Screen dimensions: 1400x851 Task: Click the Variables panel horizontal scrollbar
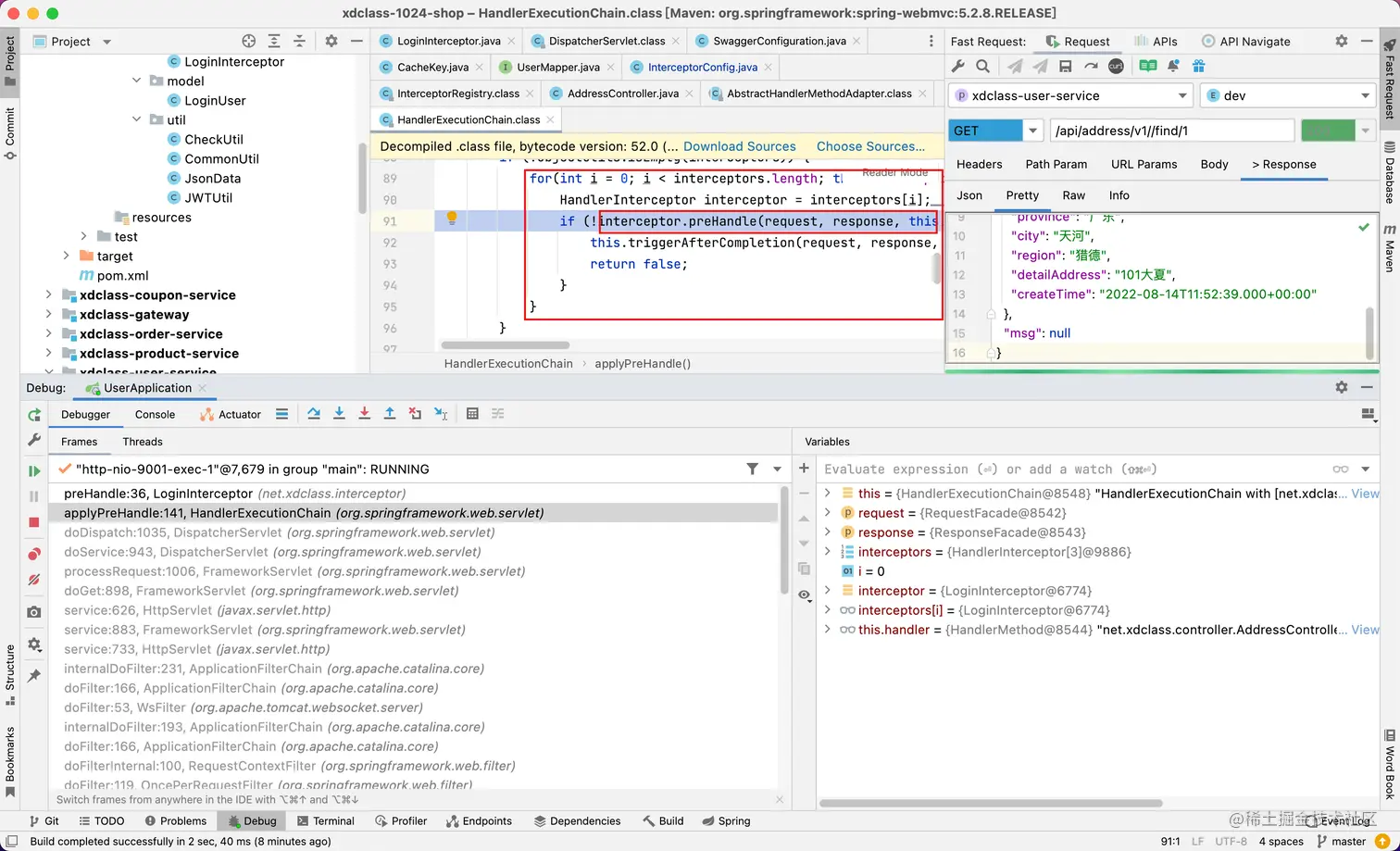pos(991,803)
